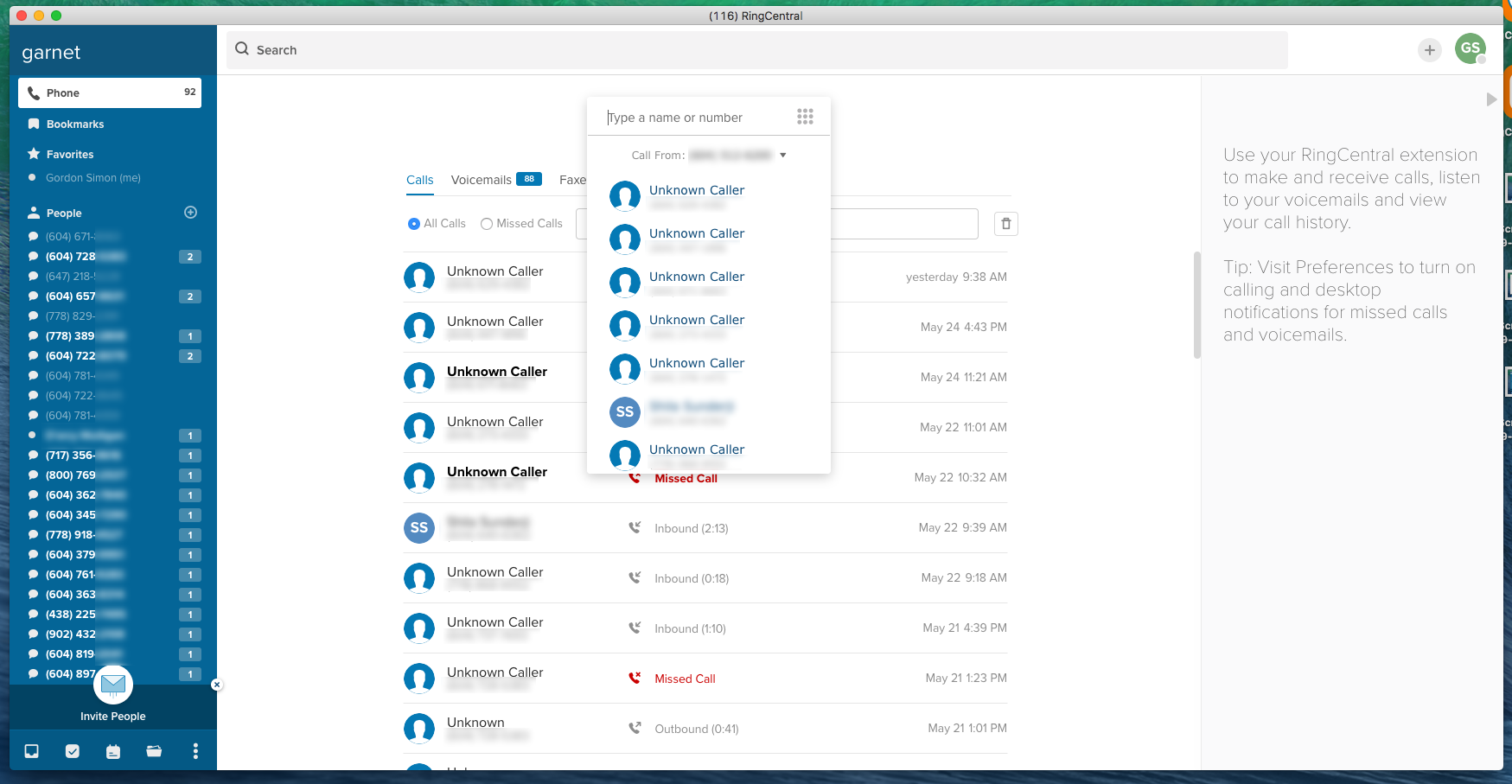1512x784 pixels.
Task: Select the Missed Calls radio button
Action: click(x=487, y=224)
